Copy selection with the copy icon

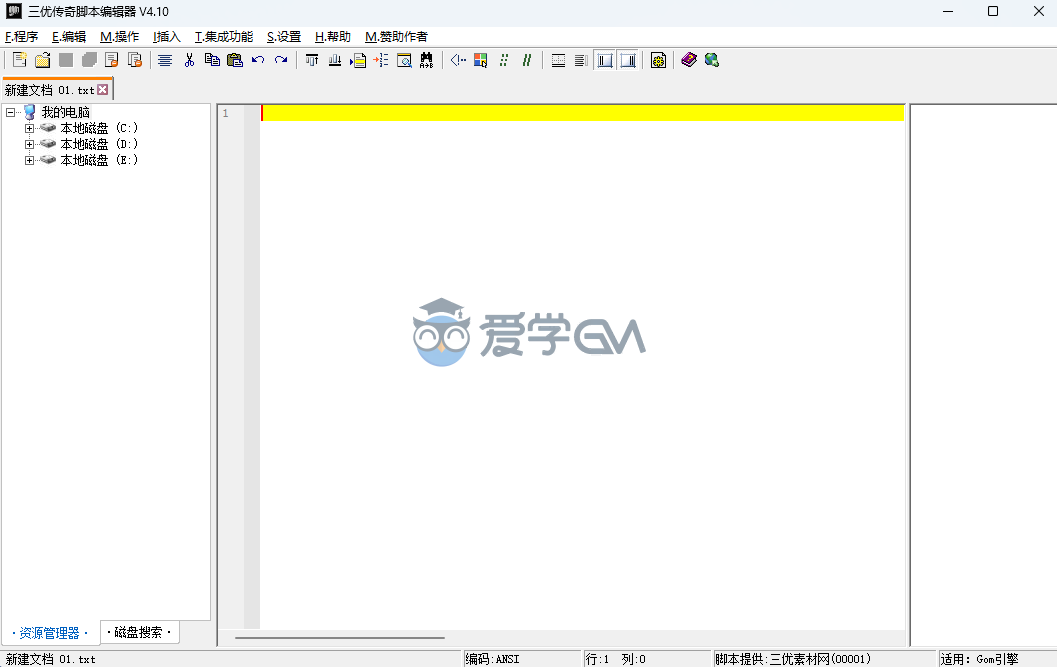click(212, 60)
